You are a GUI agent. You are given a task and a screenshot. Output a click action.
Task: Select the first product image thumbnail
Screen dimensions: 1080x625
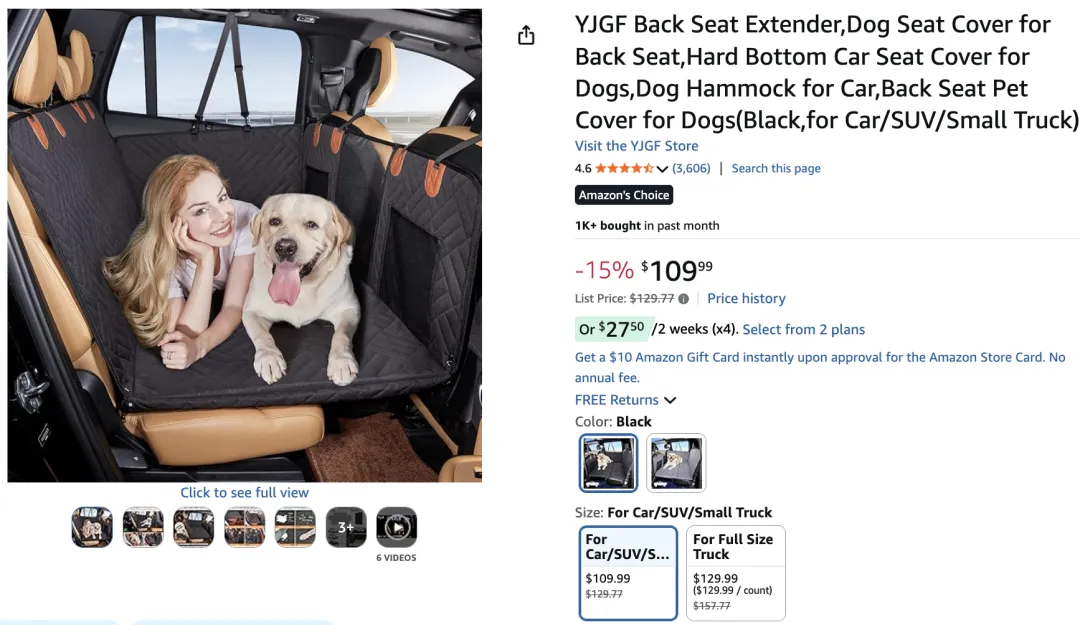pyautogui.click(x=92, y=527)
